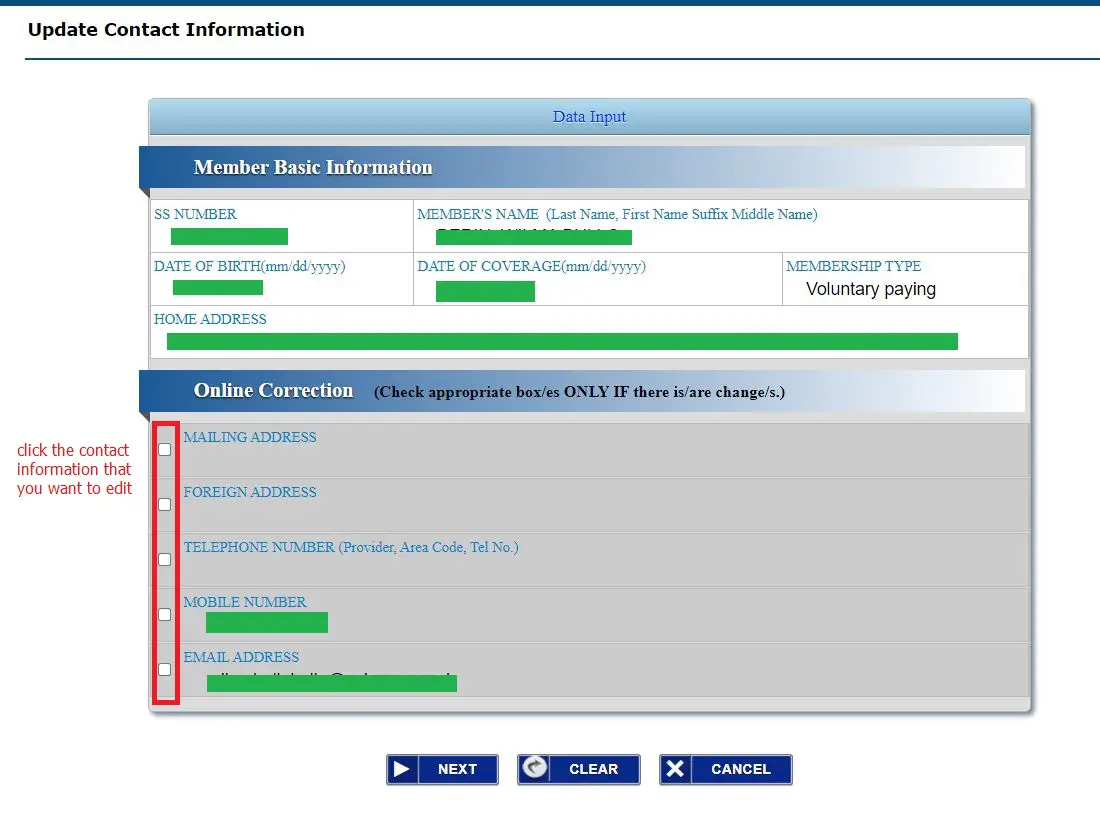
Task: Click the X icon on the CANCEL button
Action: click(x=676, y=769)
